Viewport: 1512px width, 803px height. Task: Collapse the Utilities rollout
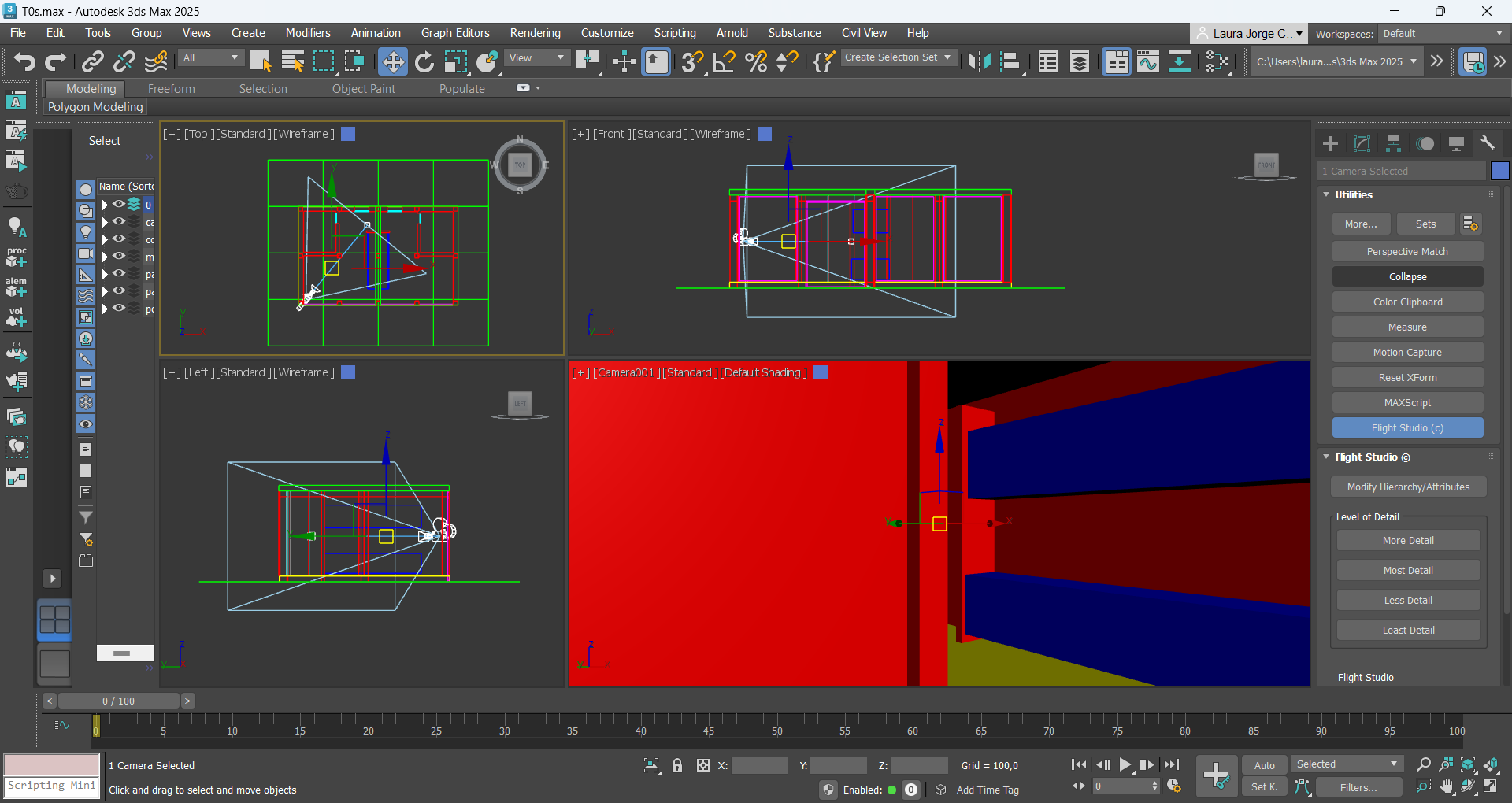click(1326, 194)
